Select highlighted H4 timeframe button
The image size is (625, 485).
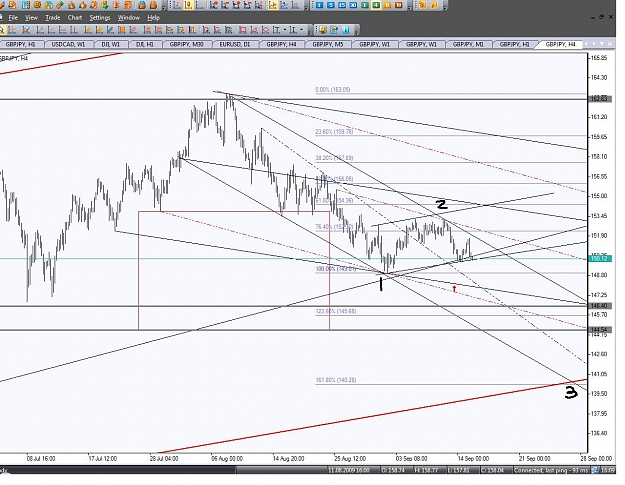(376, 5)
